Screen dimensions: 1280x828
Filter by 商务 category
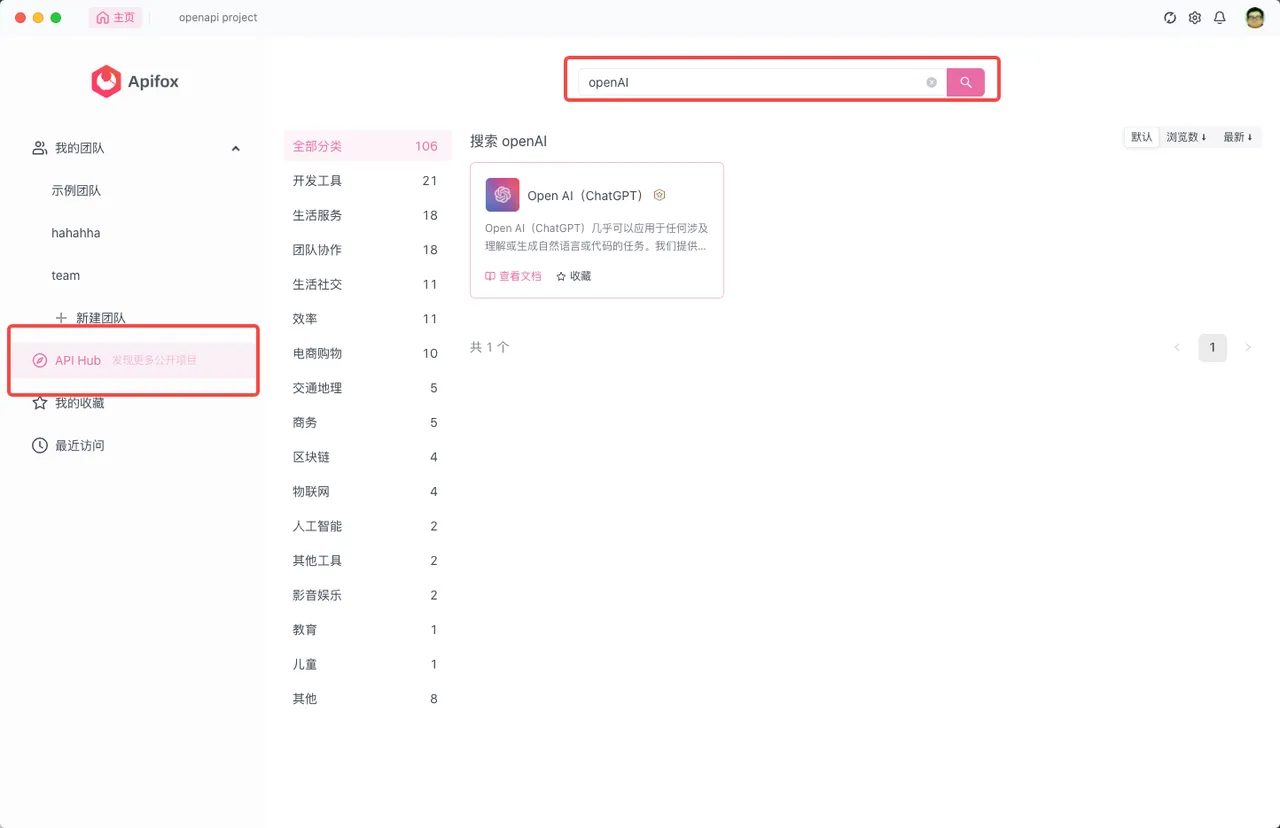click(367, 422)
